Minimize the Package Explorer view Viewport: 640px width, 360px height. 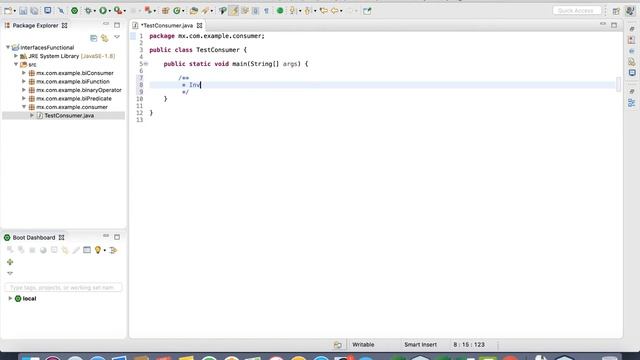point(106,24)
